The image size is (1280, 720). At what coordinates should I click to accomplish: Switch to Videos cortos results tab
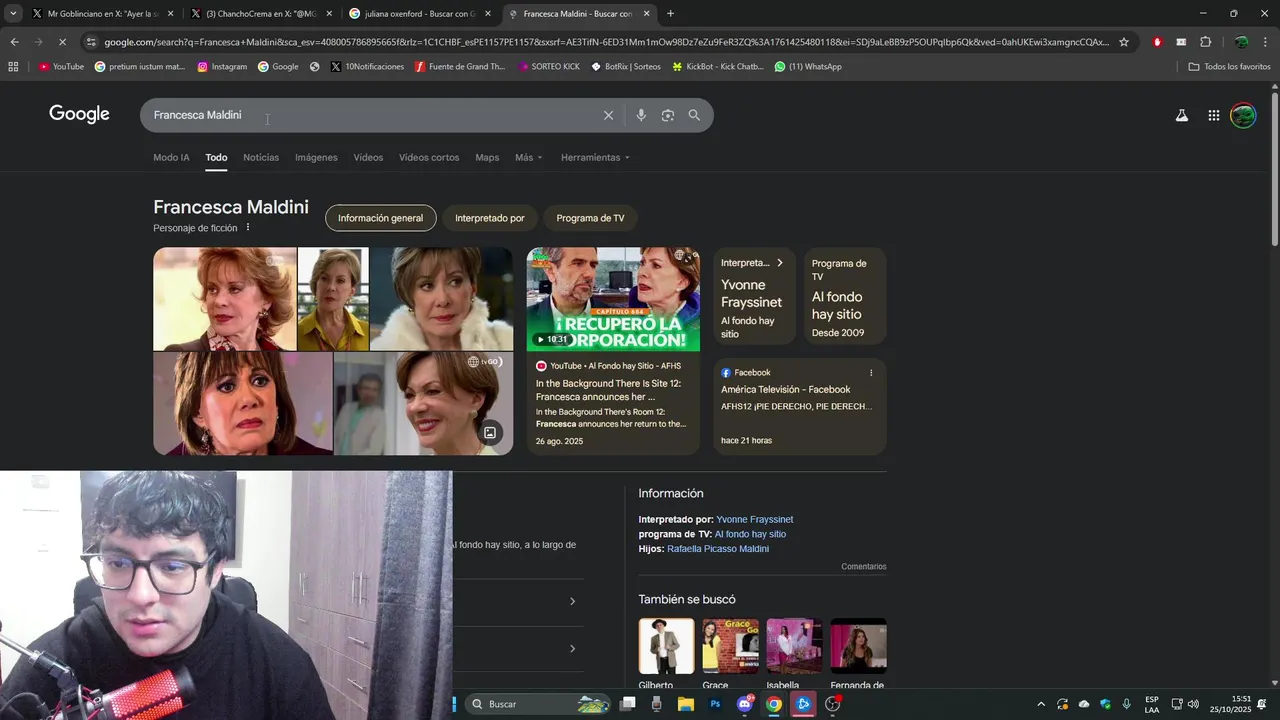[x=429, y=158]
